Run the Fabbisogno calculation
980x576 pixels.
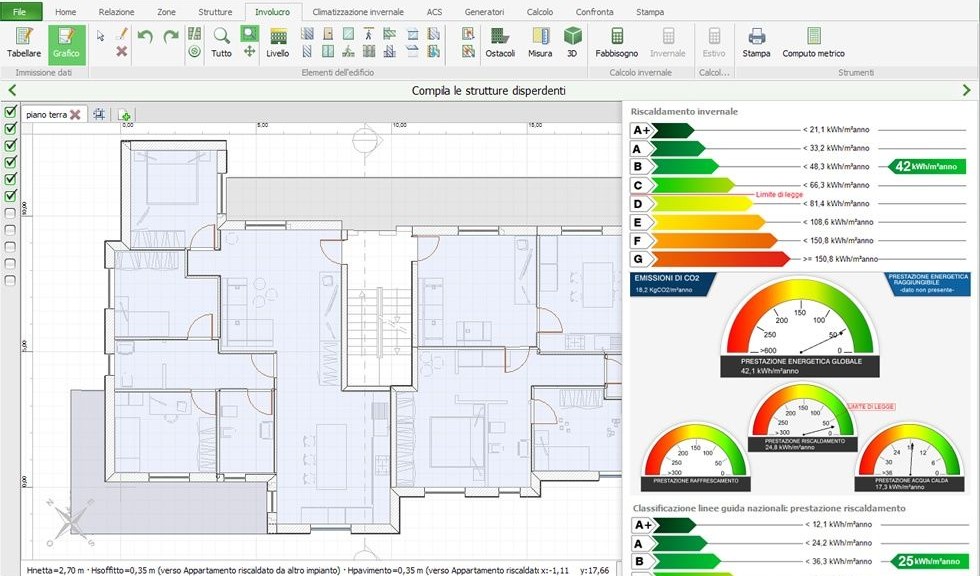coord(617,42)
